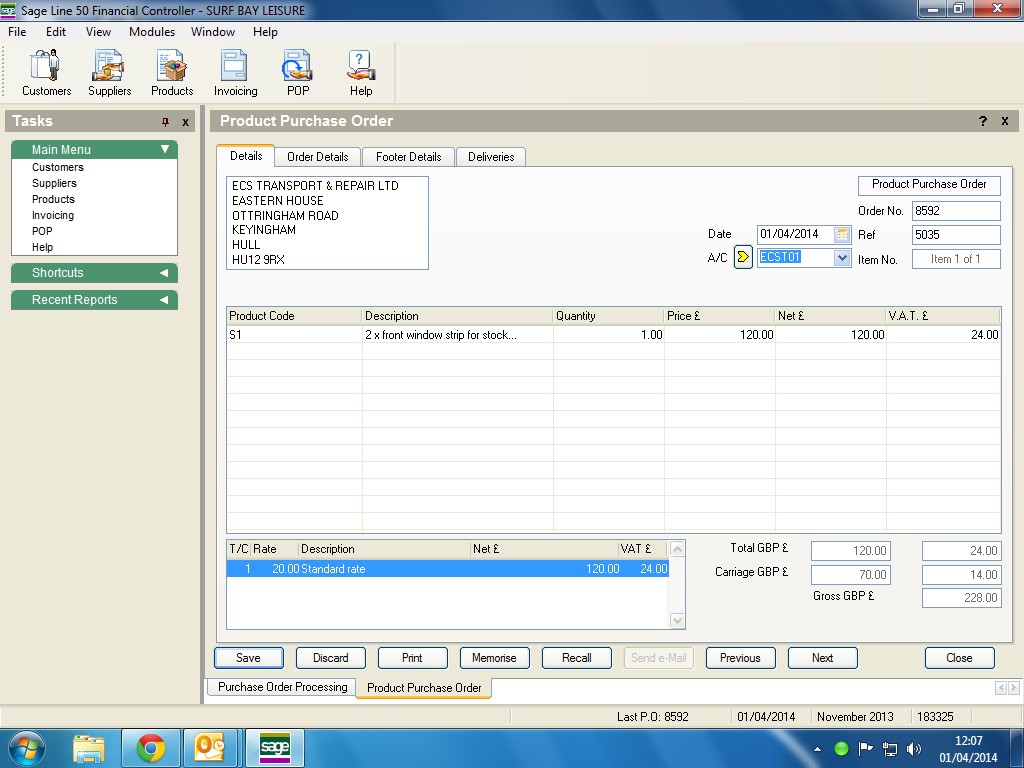
Task: Open the Customers module icon
Action: tap(46, 72)
